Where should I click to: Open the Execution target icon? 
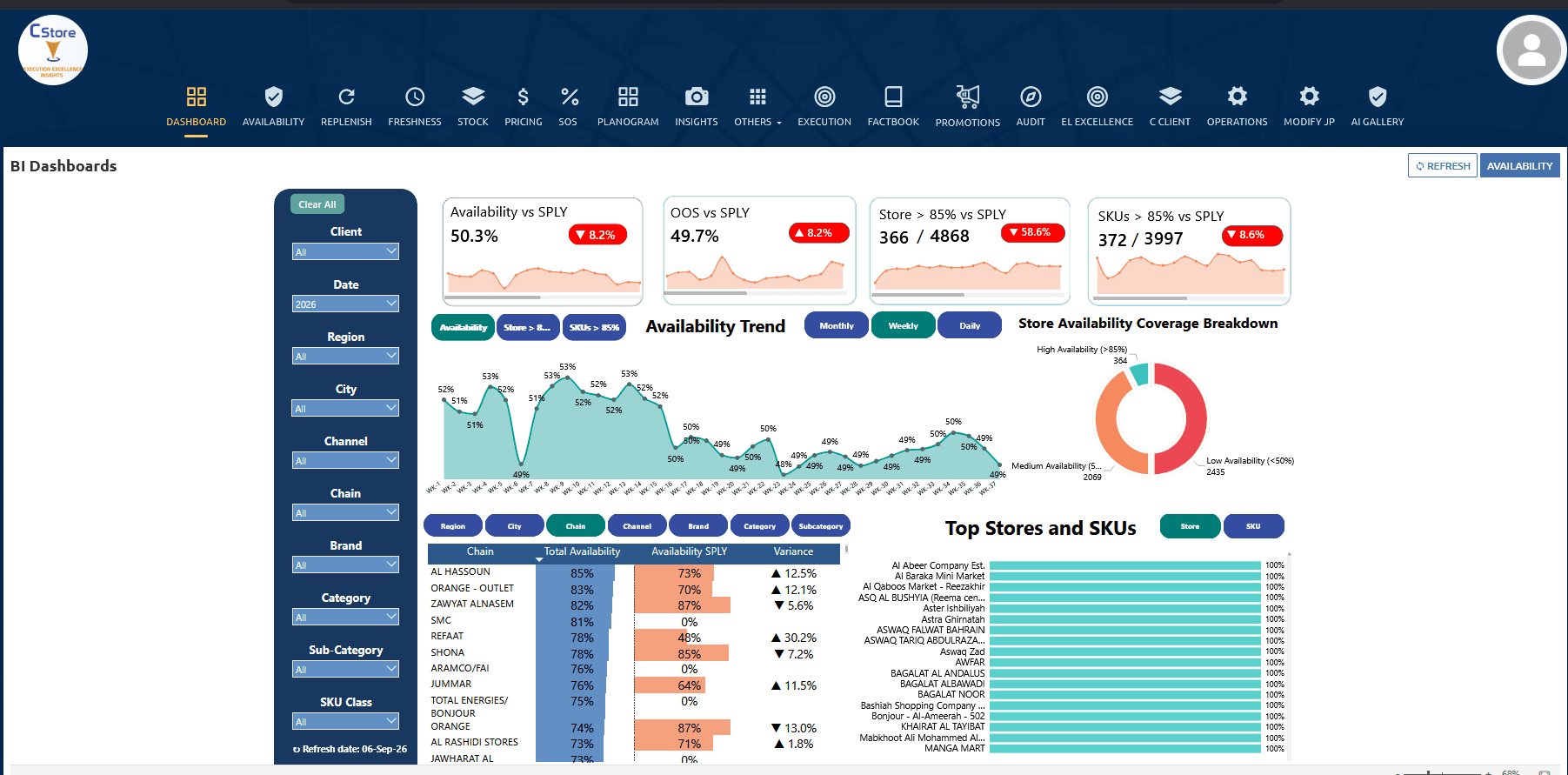pos(824,97)
